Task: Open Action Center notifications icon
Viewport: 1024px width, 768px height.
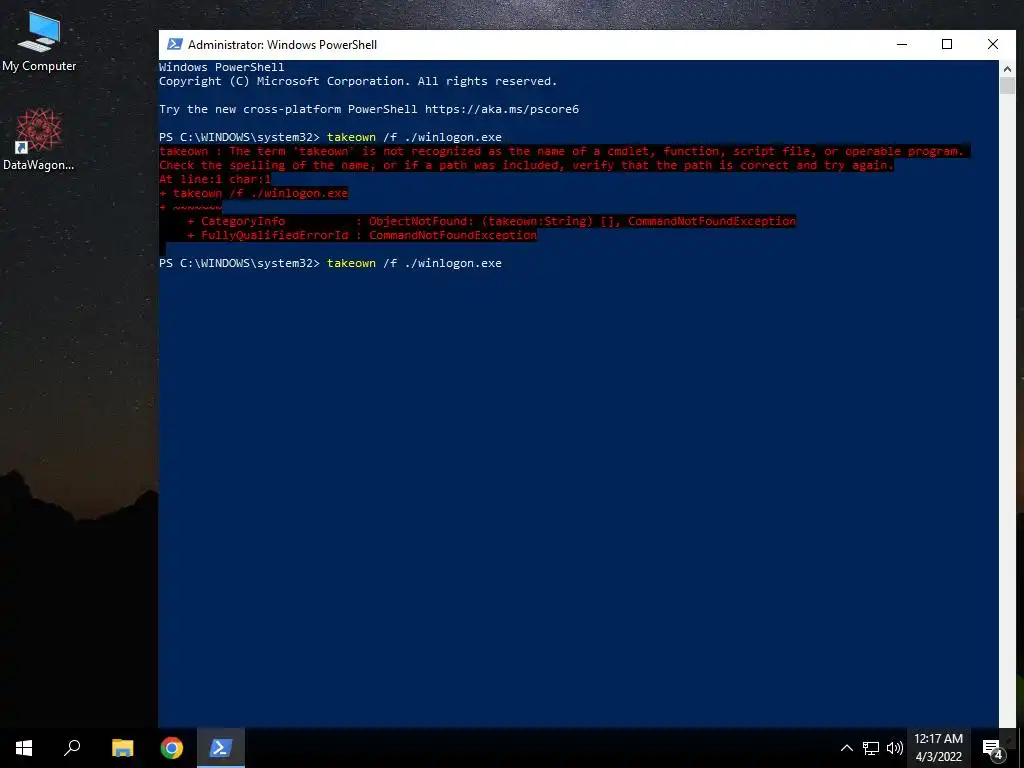Action: click(992, 748)
